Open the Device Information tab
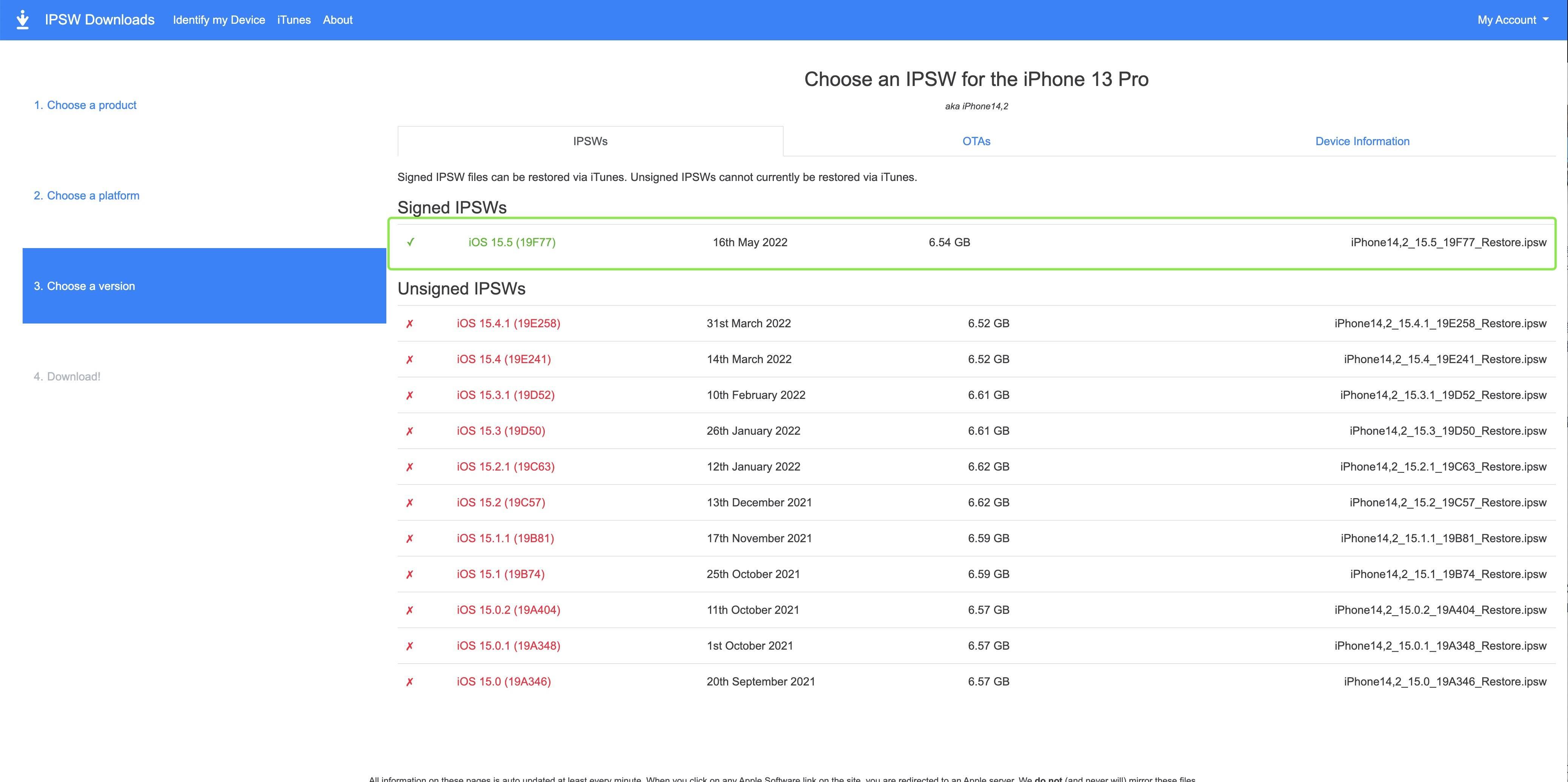This screenshot has width=1568, height=782. coord(1362,141)
